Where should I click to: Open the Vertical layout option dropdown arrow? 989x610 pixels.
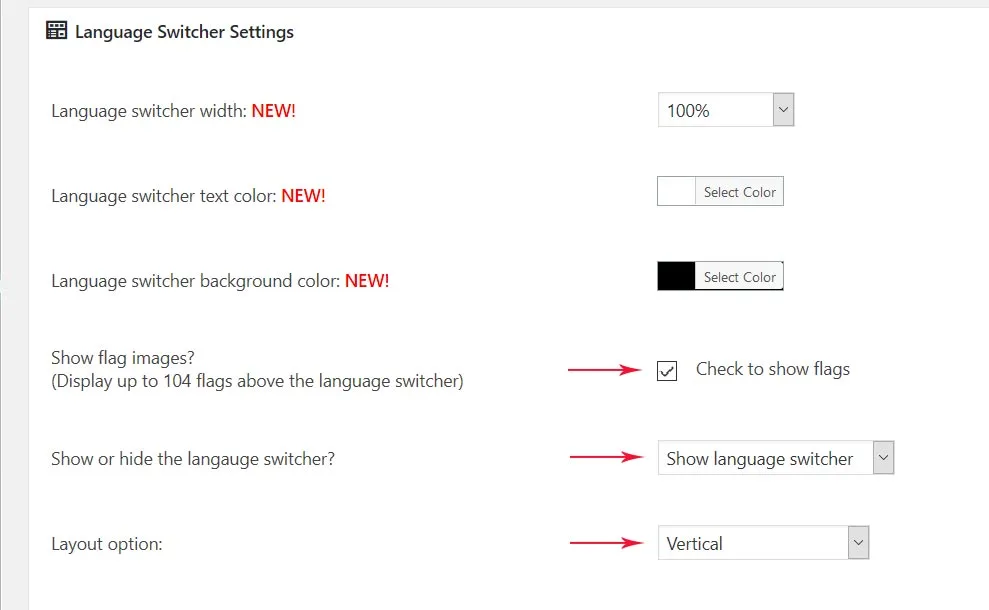click(858, 543)
